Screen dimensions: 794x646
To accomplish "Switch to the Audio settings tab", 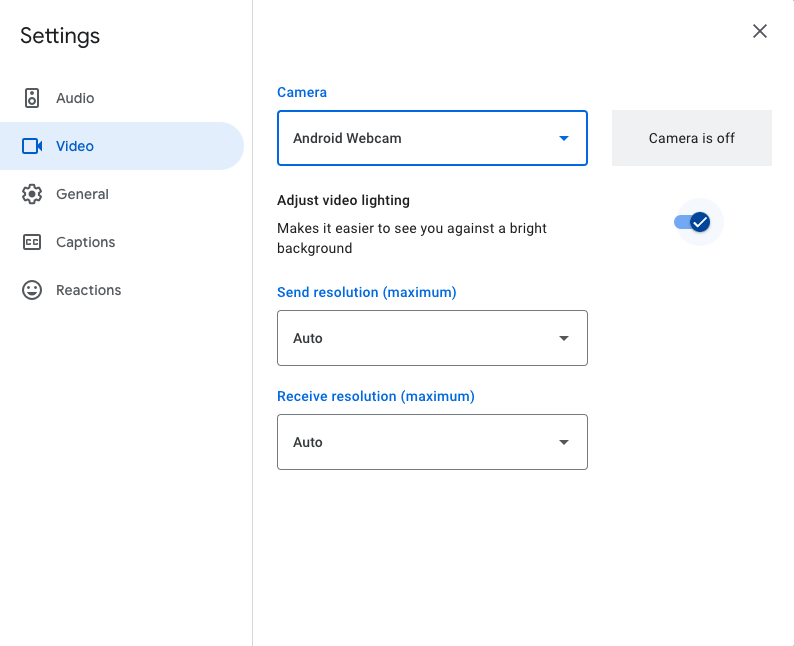I will click(75, 98).
